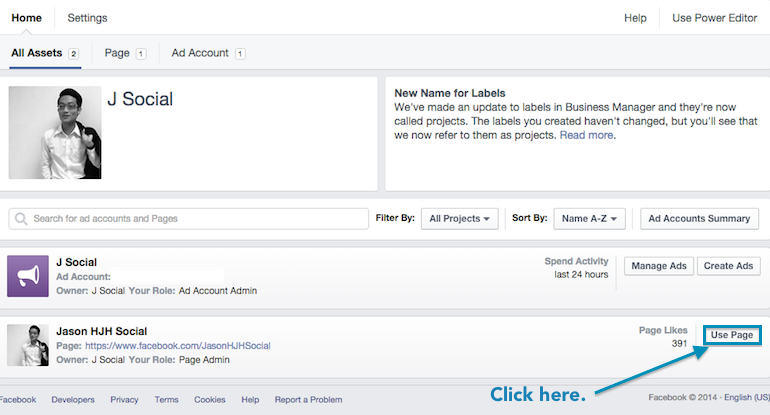Click Report a Problem in footer
This screenshot has width=770, height=415.
pyautogui.click(x=308, y=400)
